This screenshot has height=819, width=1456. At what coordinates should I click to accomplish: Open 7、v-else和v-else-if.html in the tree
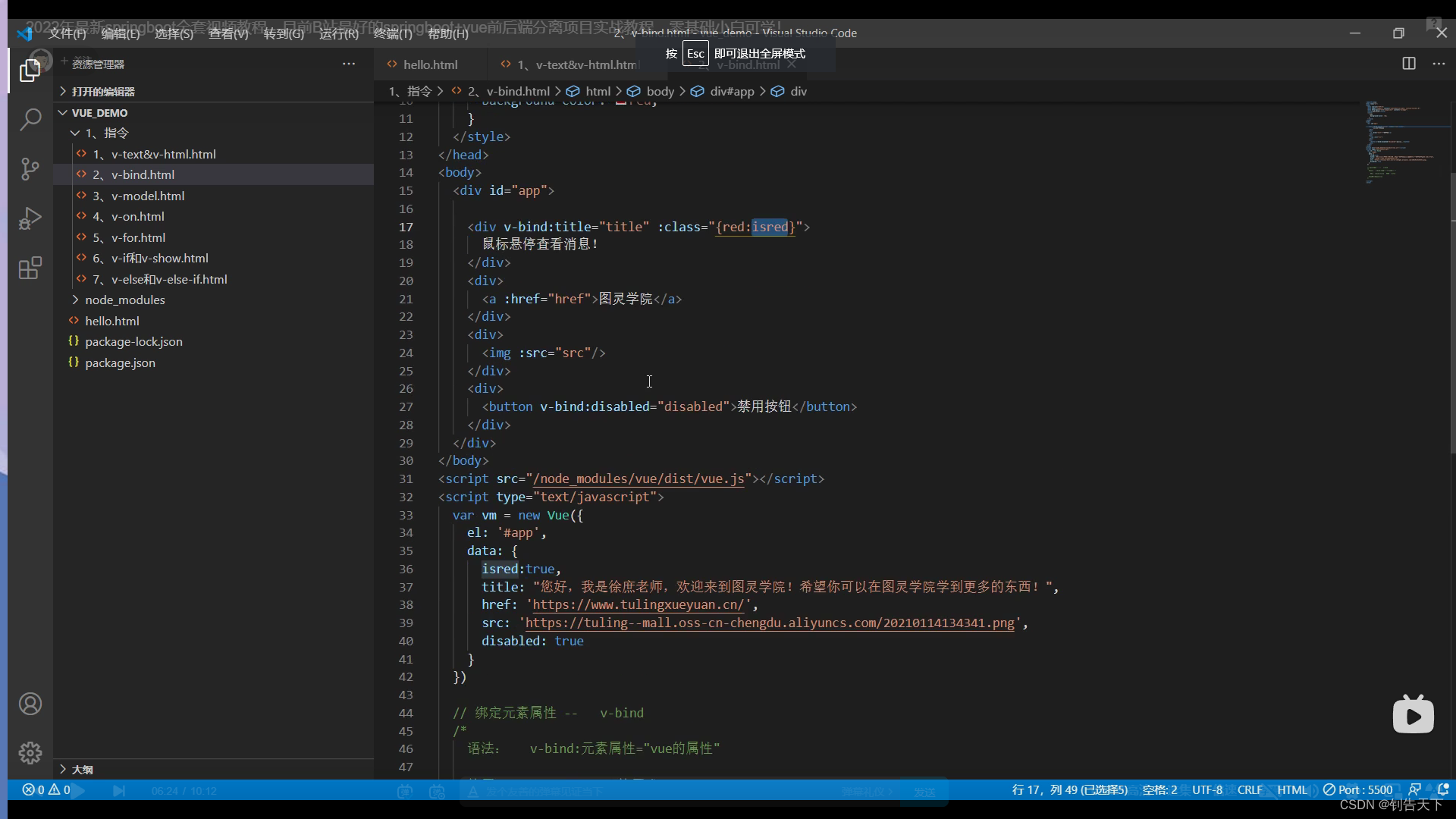[x=213, y=279]
